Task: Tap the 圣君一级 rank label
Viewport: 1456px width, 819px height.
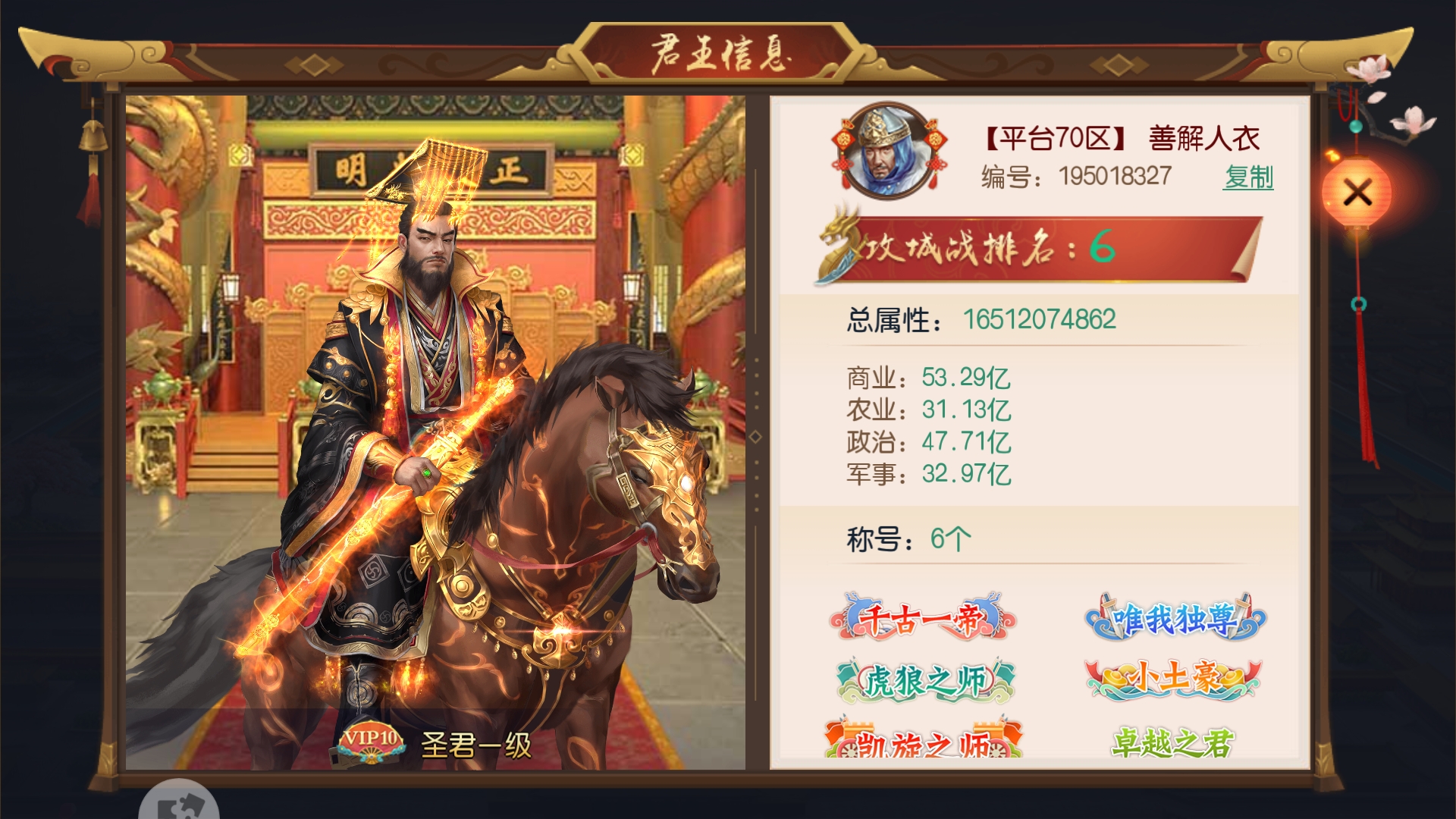Action: (476, 745)
